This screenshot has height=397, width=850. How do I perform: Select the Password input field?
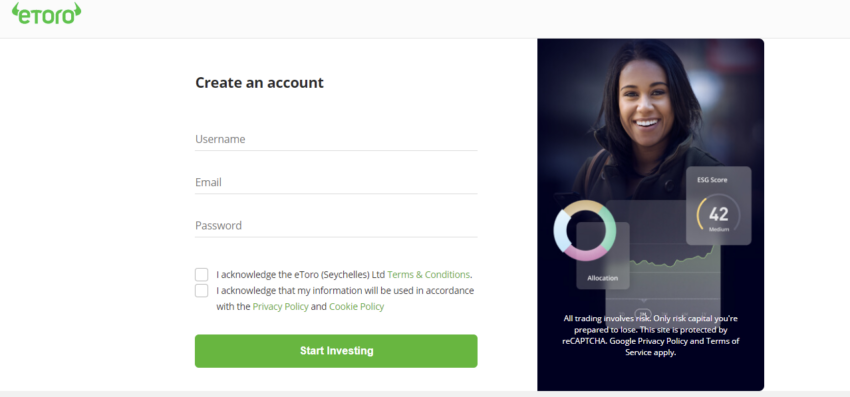[336, 226]
